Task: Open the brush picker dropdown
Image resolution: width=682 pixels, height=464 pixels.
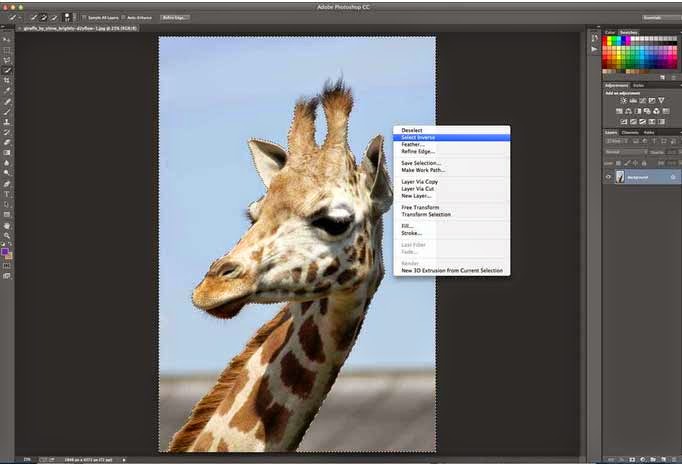Action: [67, 17]
